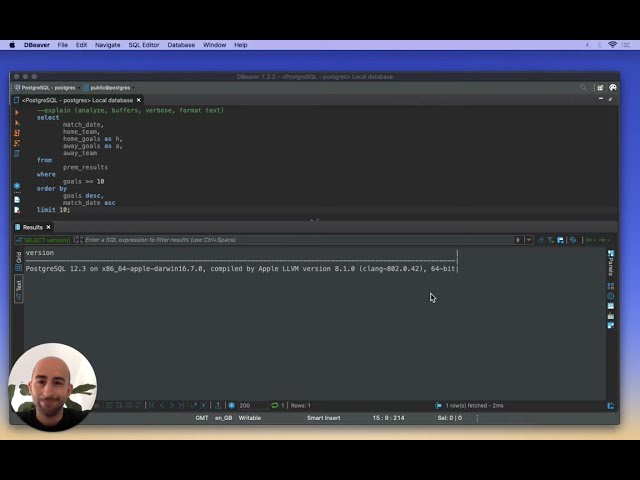Image resolution: width=640 pixels, height=480 pixels.
Task: Maximize the editor pane with the arrows icon
Action: (x=611, y=99)
